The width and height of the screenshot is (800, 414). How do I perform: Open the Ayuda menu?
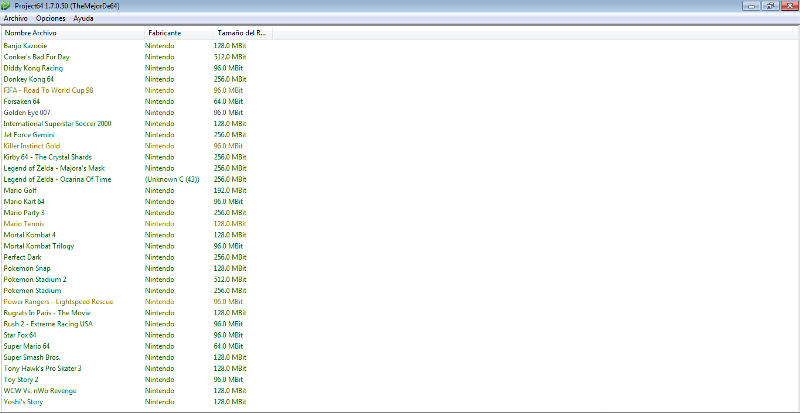tap(83, 18)
